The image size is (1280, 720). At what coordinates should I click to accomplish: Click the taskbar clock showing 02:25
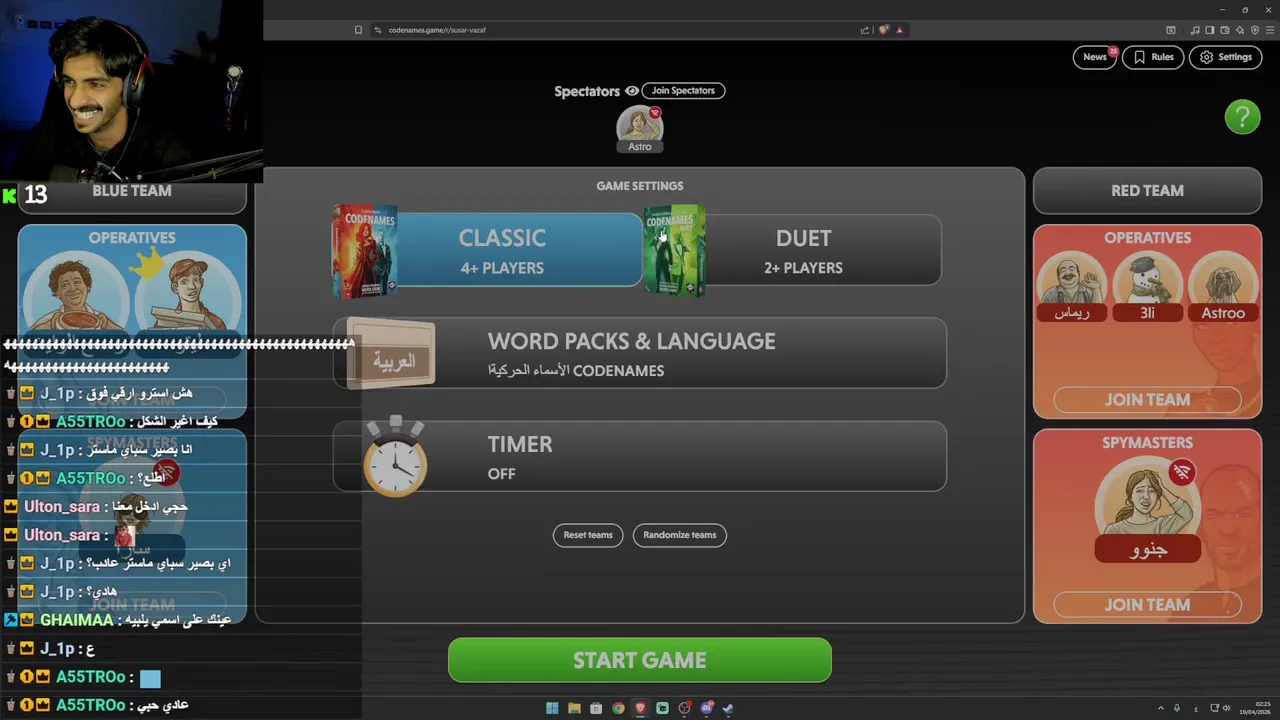[1256, 708]
